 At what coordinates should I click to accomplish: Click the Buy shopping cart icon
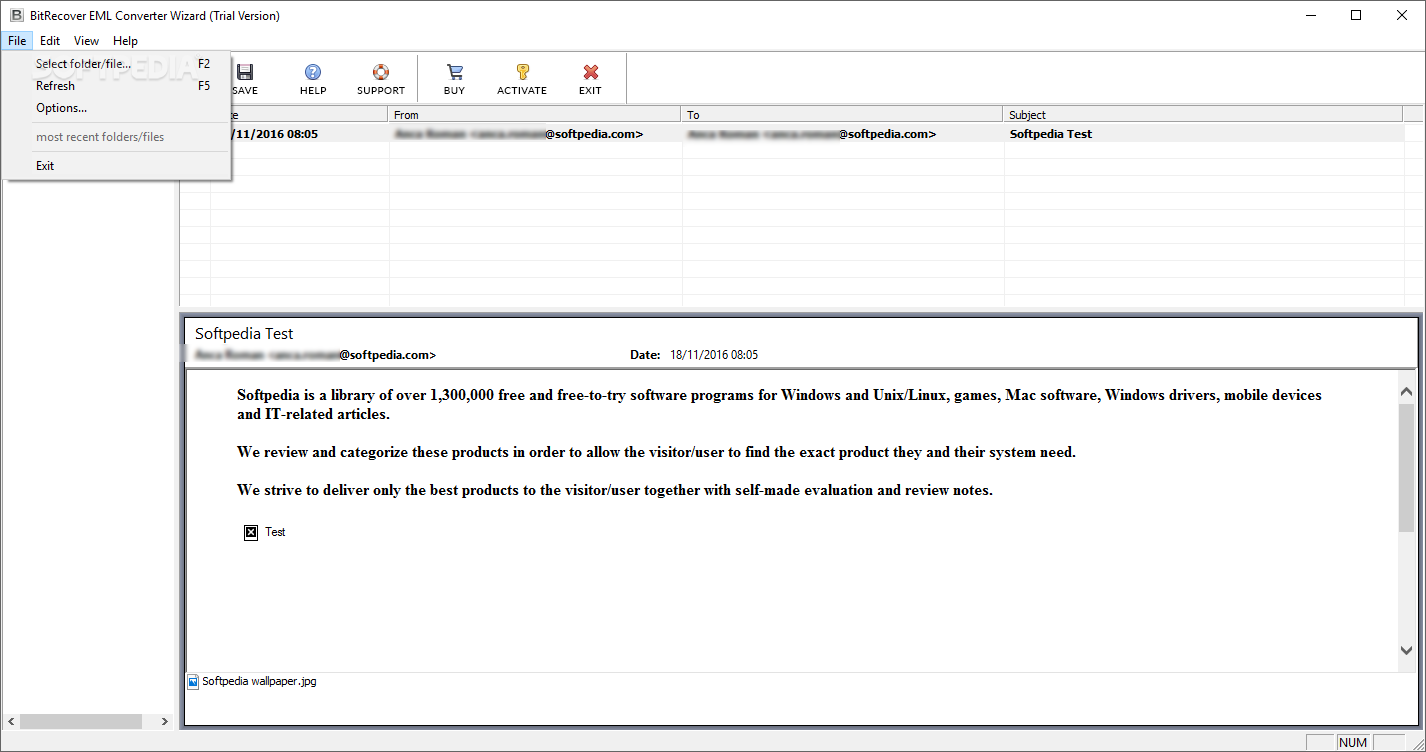tap(454, 72)
